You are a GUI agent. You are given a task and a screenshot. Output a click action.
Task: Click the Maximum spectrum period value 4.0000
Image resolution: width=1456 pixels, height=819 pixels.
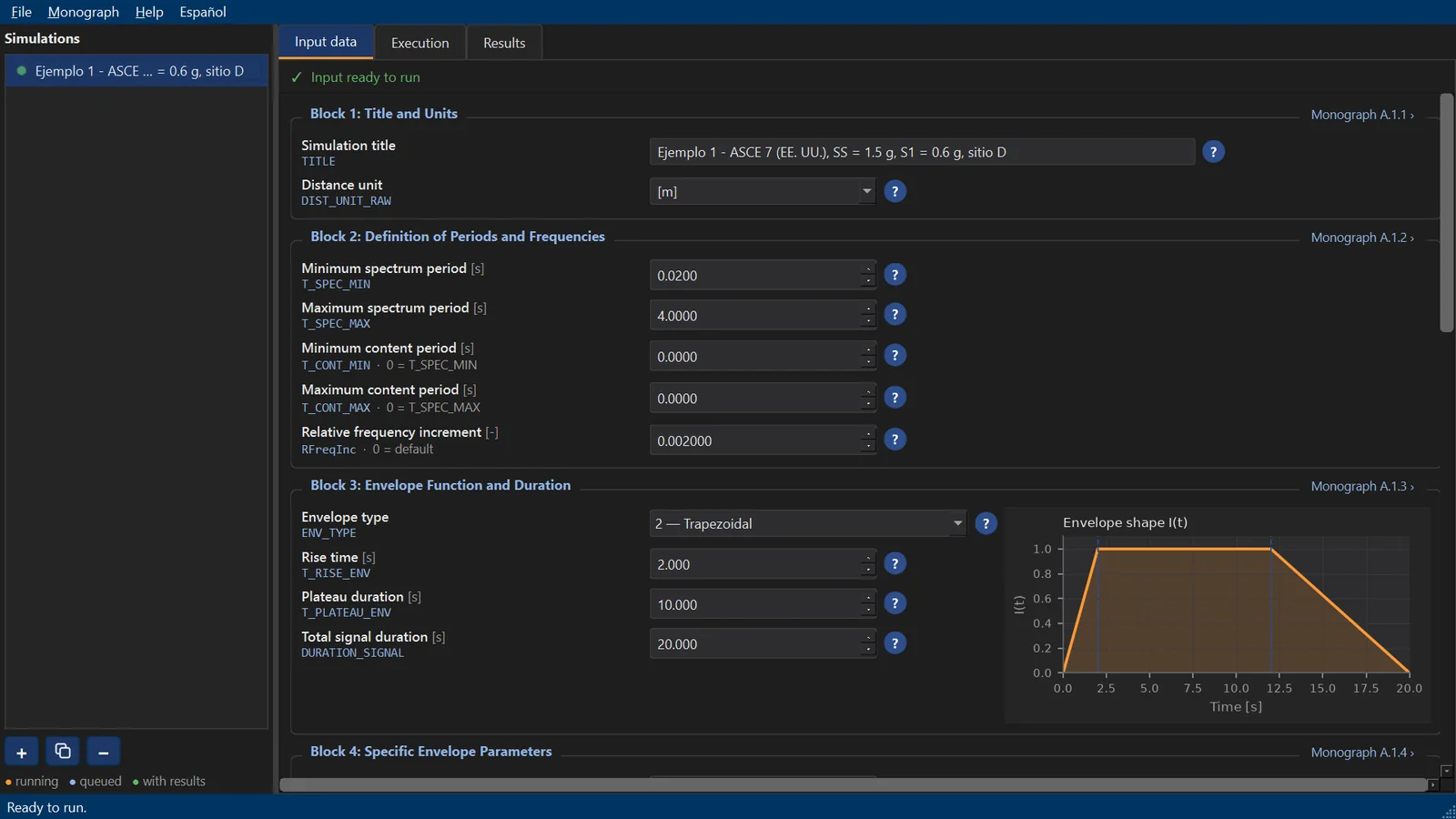(x=763, y=316)
